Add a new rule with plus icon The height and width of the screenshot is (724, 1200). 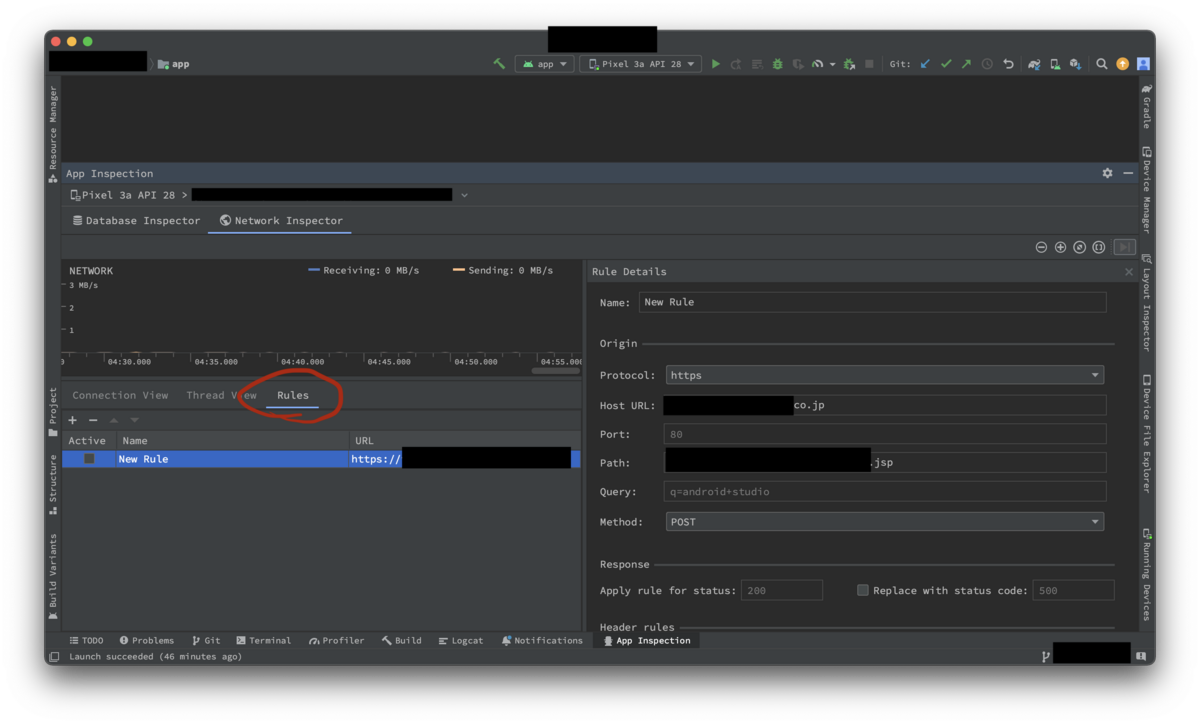point(72,420)
